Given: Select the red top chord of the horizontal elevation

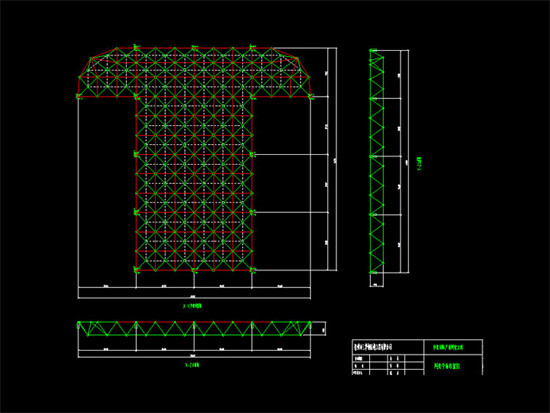Looking at the screenshot, I should 194,322.
